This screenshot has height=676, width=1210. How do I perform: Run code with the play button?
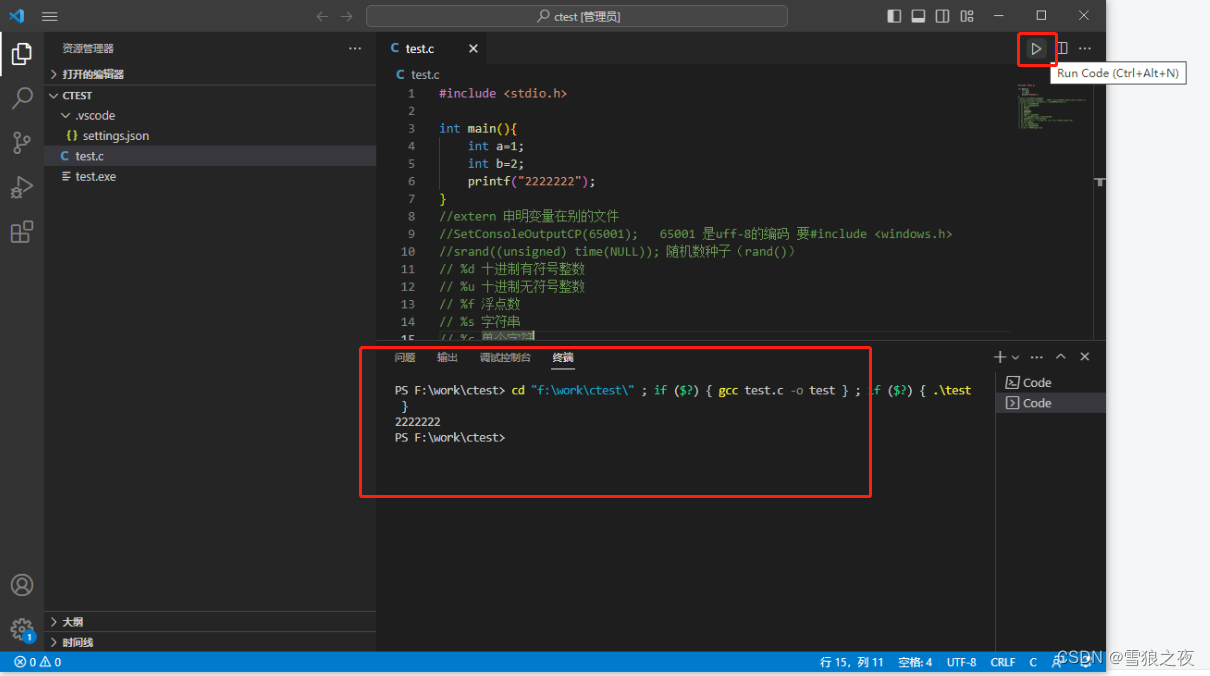[x=1036, y=48]
